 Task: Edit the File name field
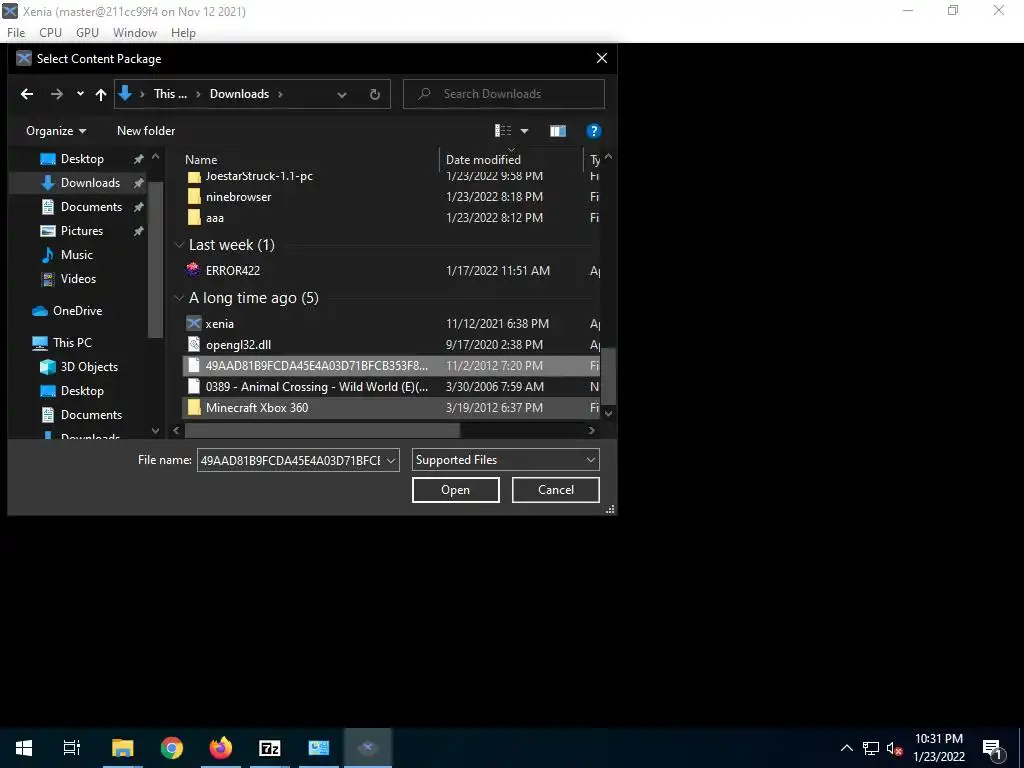(290, 460)
